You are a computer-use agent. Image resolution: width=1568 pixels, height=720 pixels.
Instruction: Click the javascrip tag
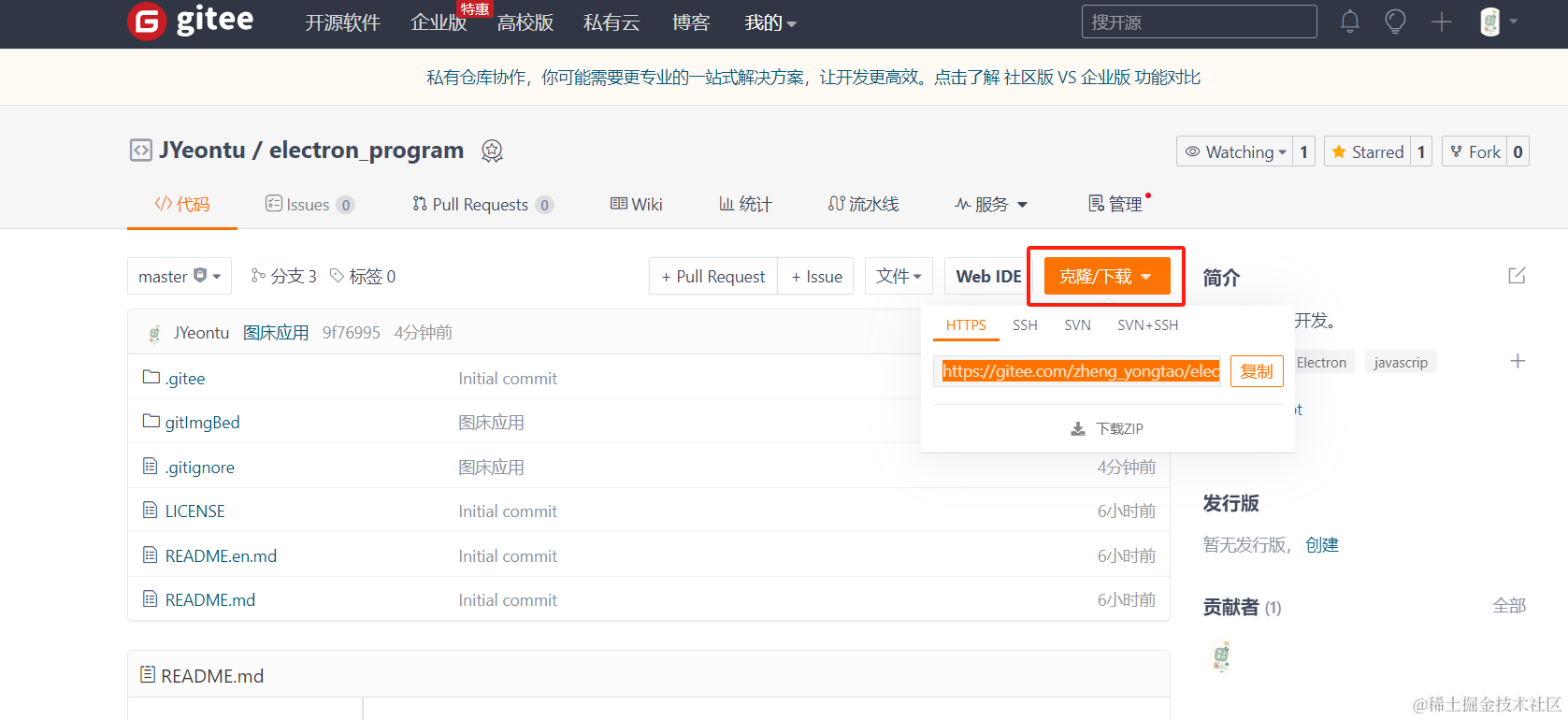(1401, 362)
